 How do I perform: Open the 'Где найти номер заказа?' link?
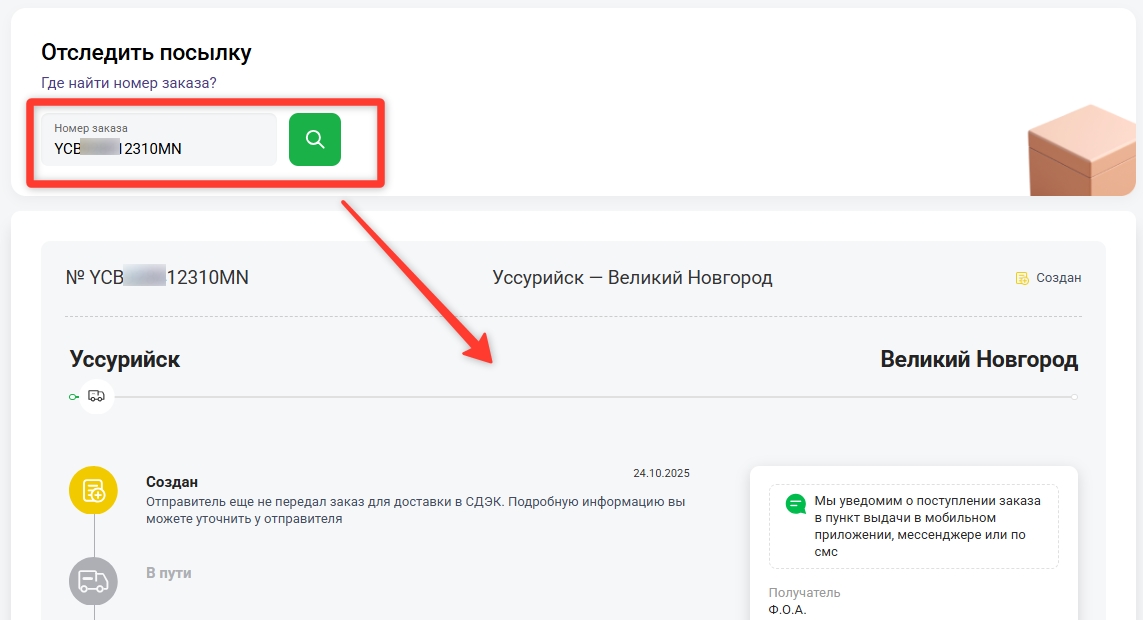coord(128,83)
